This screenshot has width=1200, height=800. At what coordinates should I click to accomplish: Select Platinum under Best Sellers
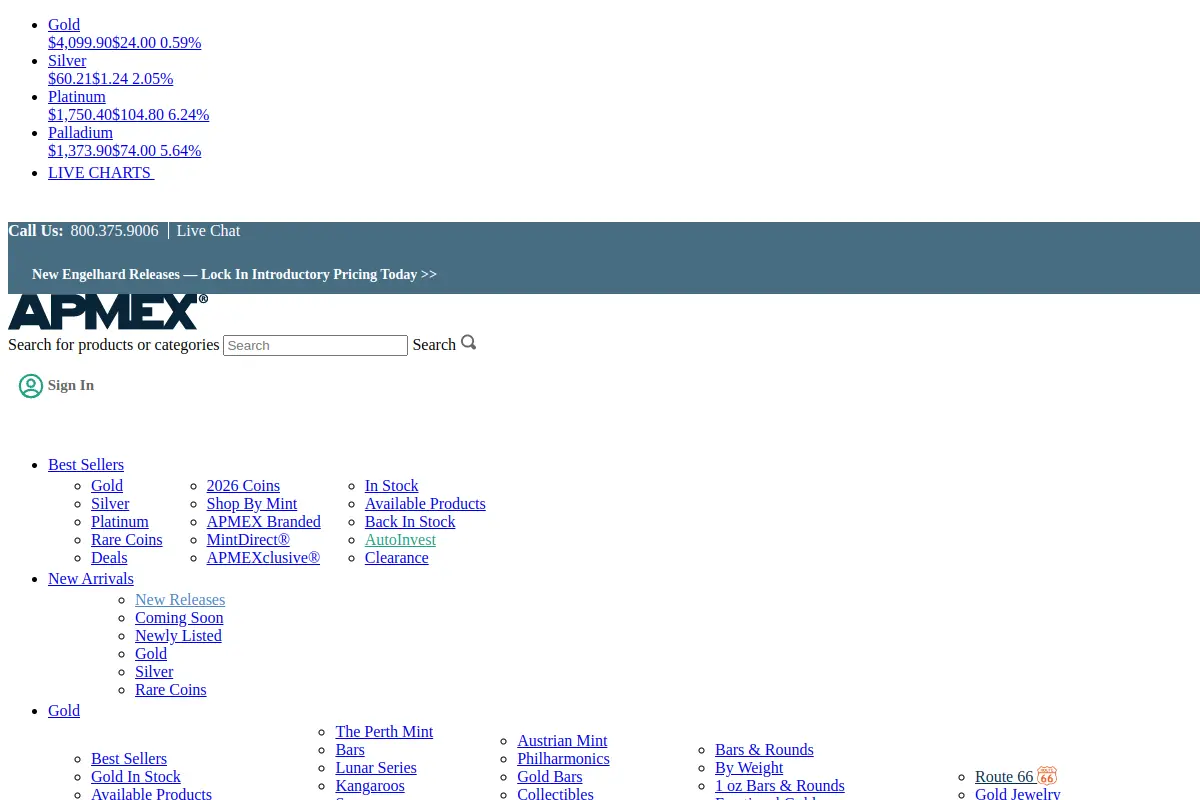click(x=120, y=522)
